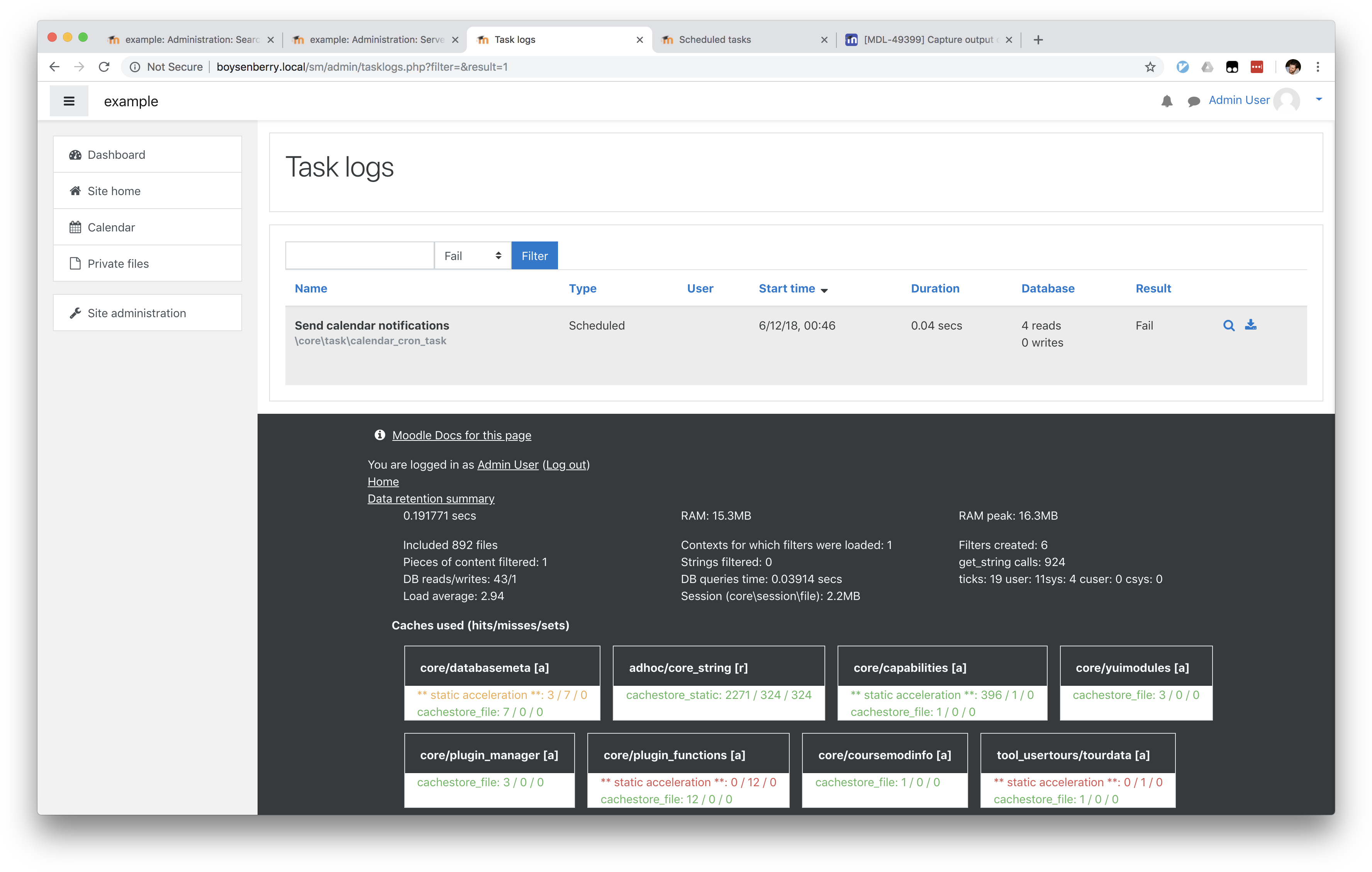Sort by Start time column header
The image size is (1372, 872).
pyautogui.click(x=786, y=288)
